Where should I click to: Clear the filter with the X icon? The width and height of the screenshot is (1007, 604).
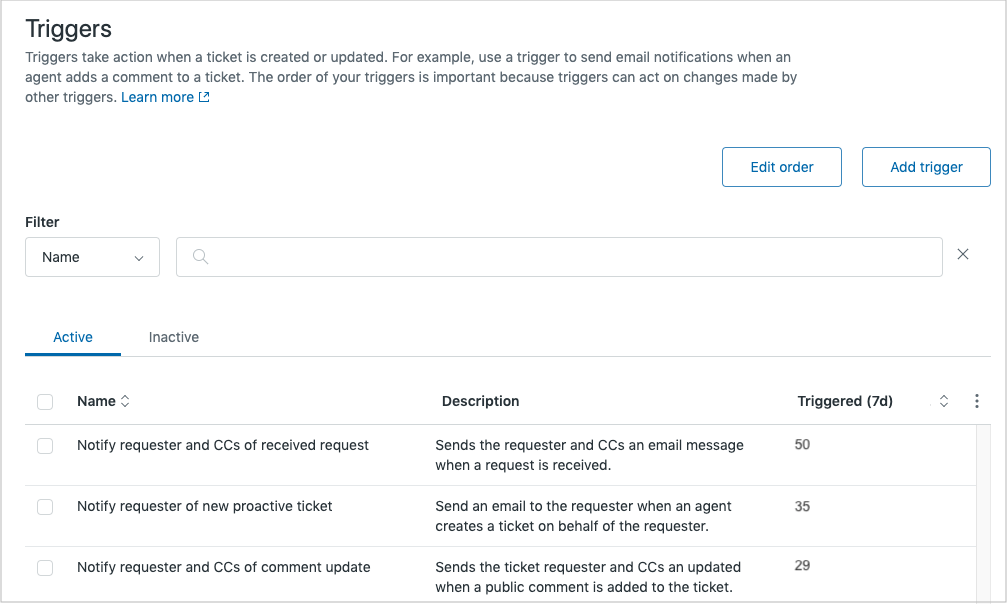click(x=963, y=255)
